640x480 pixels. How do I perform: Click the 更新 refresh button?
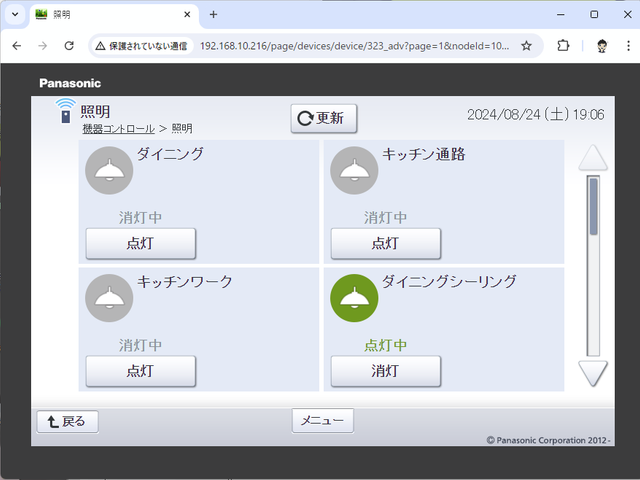pyautogui.click(x=324, y=118)
